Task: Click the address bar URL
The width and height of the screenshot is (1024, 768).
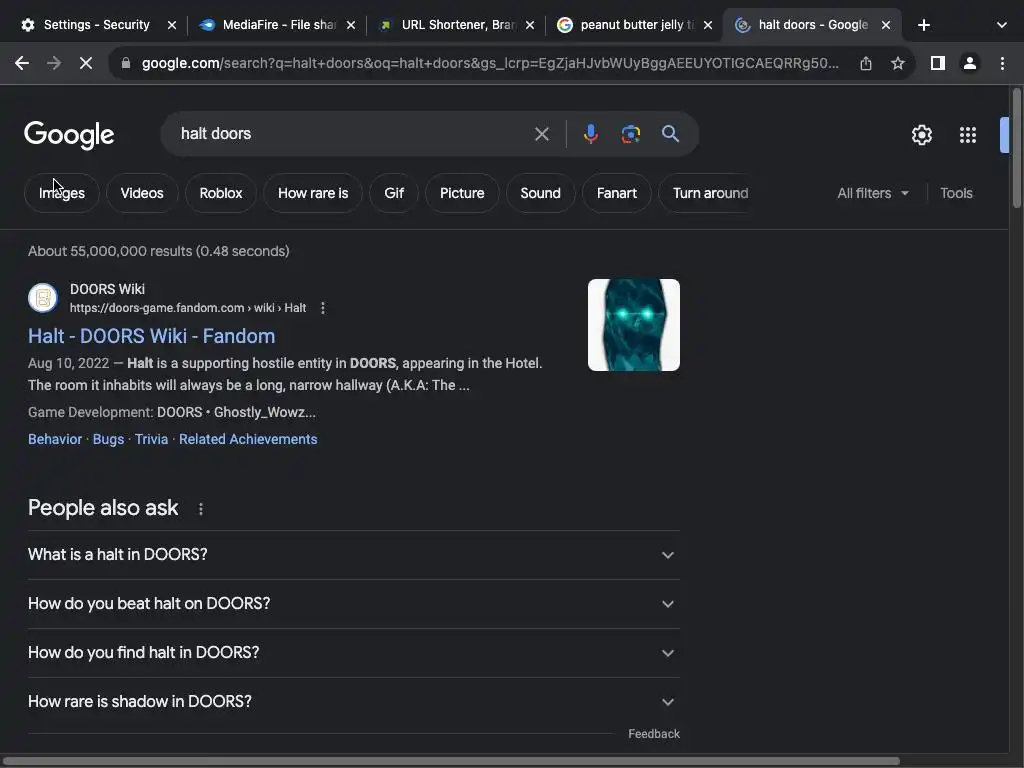Action: [490, 63]
